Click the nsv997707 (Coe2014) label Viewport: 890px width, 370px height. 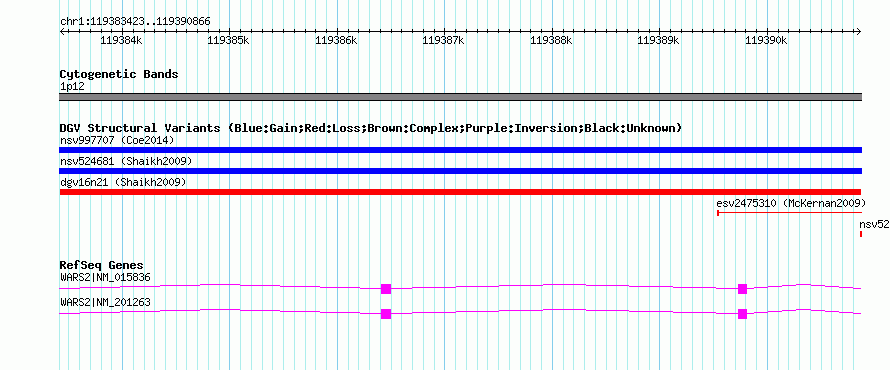point(117,140)
